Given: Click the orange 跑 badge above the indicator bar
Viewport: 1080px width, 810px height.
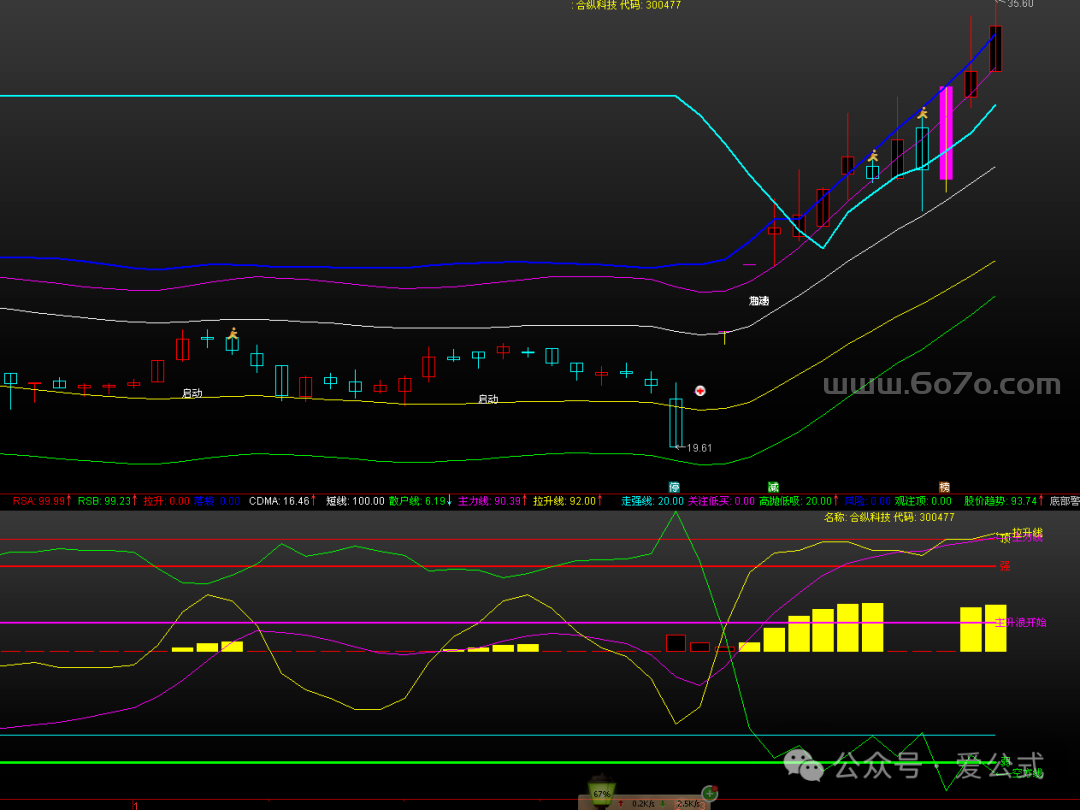Looking at the screenshot, I should point(944,487).
